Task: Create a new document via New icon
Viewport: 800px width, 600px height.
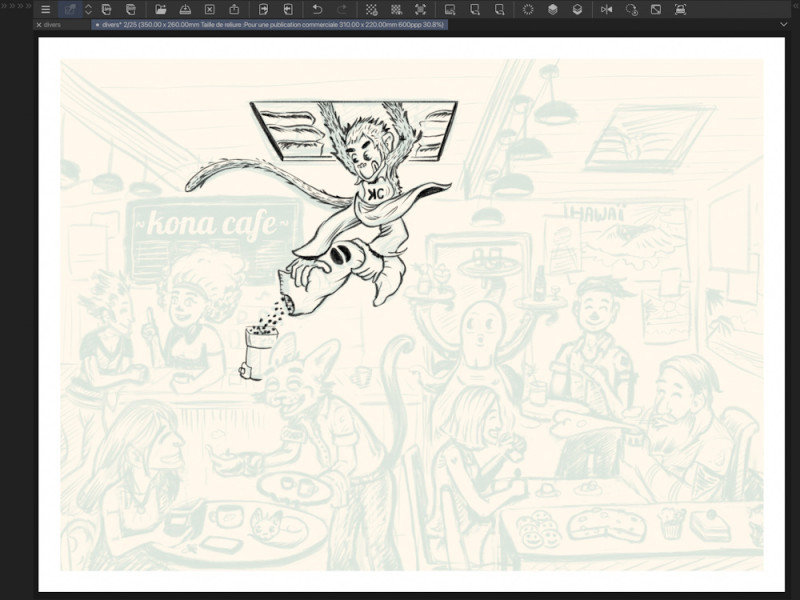Action: pos(105,9)
